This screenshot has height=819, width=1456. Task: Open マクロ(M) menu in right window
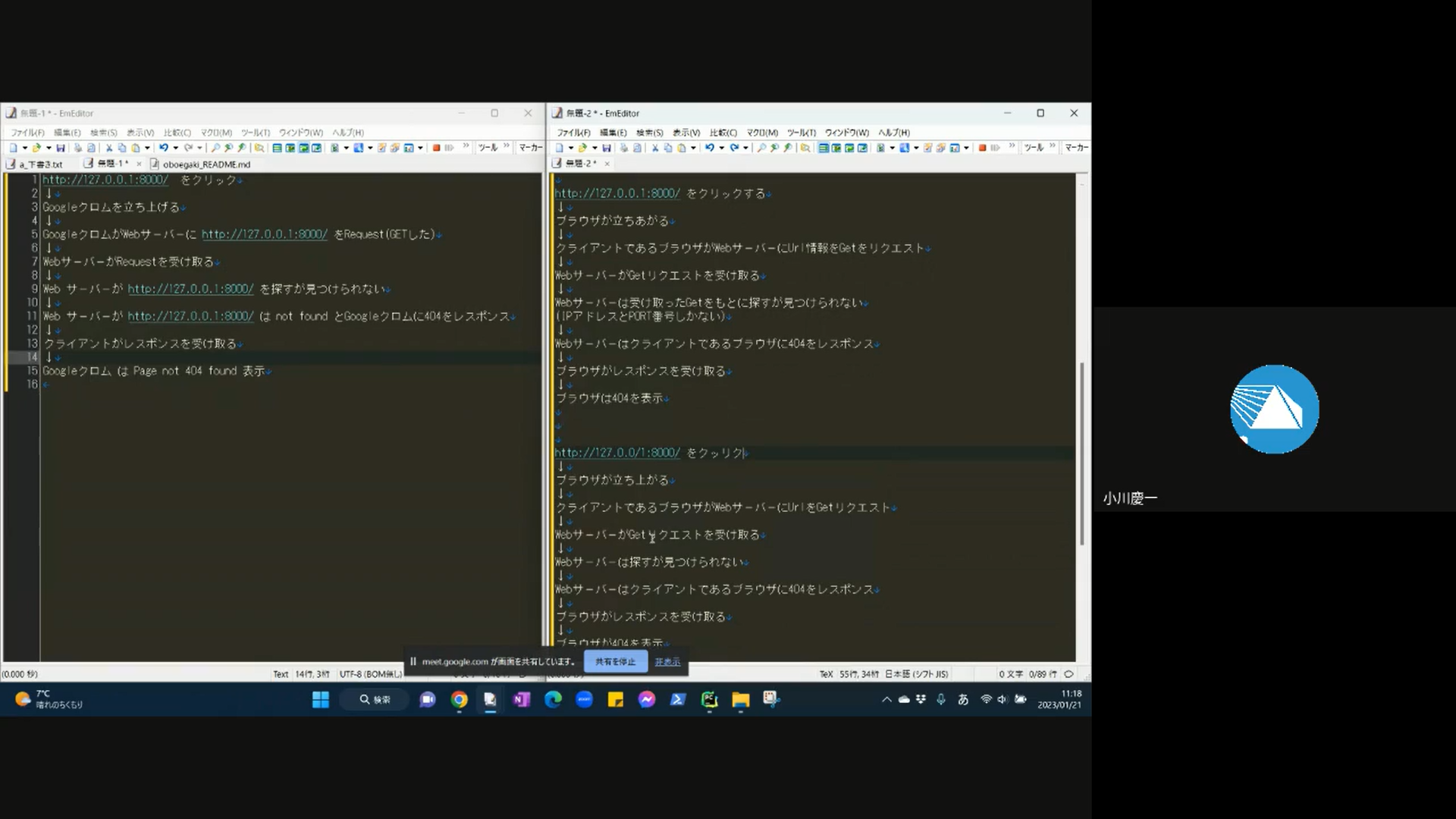point(761,133)
